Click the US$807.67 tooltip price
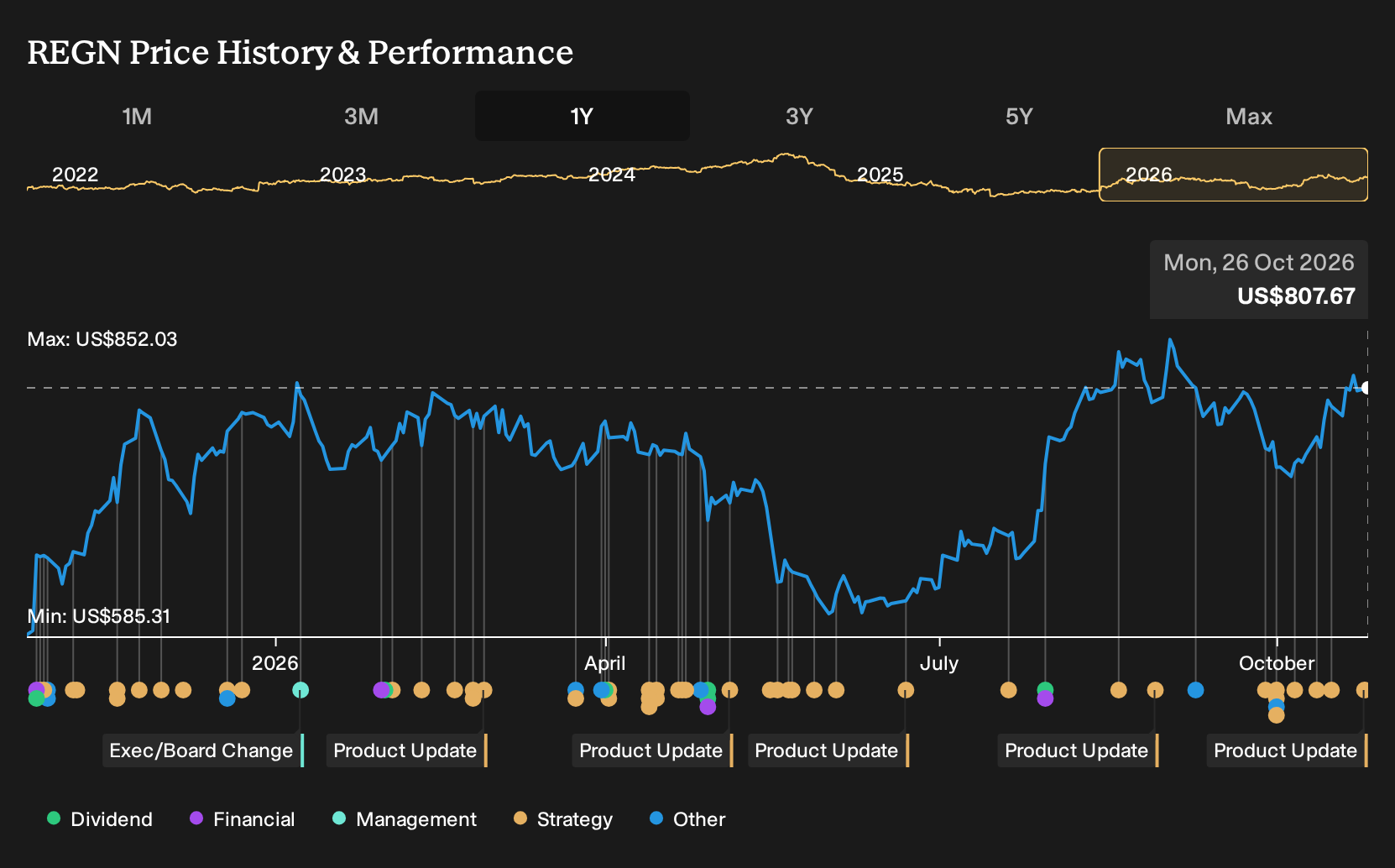The image size is (1395, 868). pos(1296,296)
